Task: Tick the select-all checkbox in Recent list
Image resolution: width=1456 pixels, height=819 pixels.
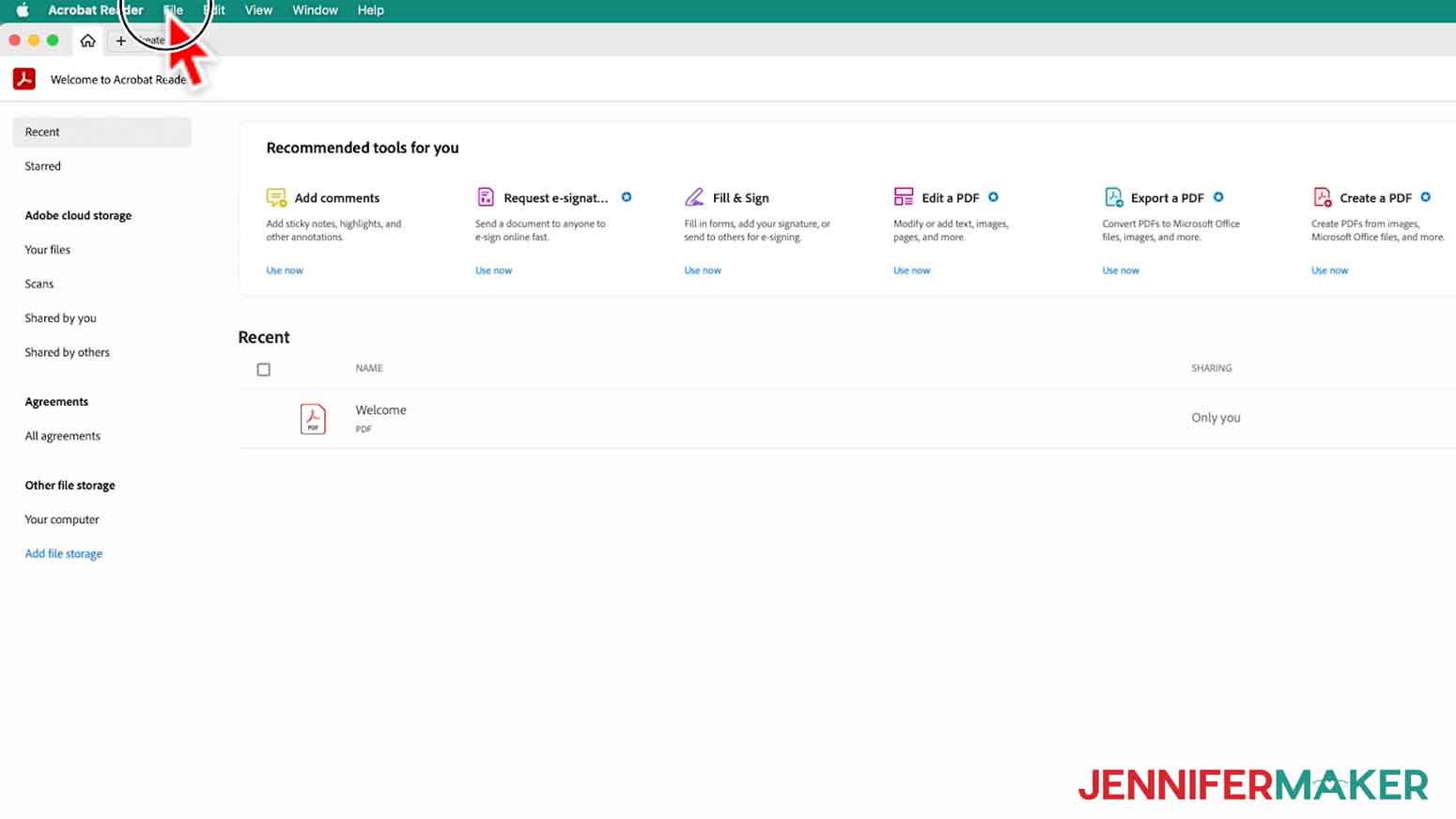Action: (264, 370)
